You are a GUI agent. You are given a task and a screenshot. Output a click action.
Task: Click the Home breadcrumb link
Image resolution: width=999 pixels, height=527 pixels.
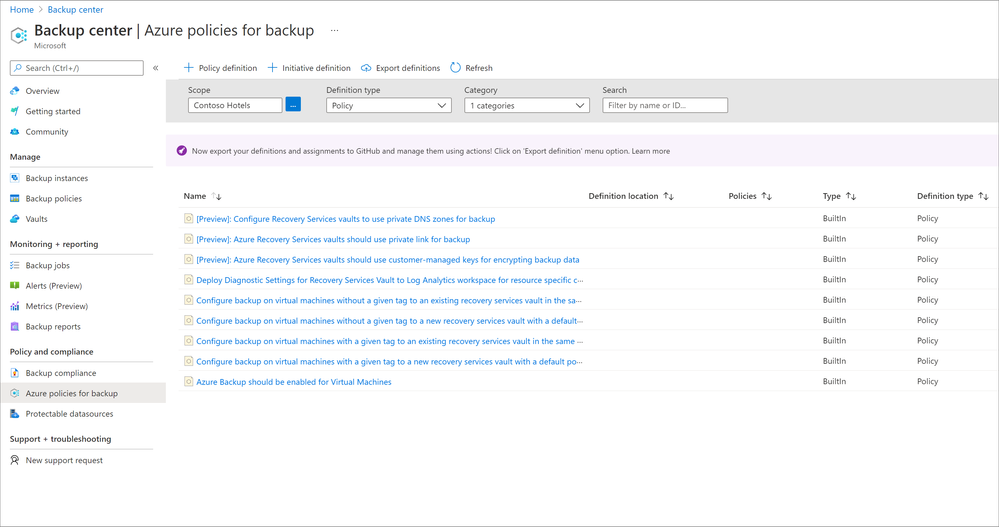tap(22, 10)
